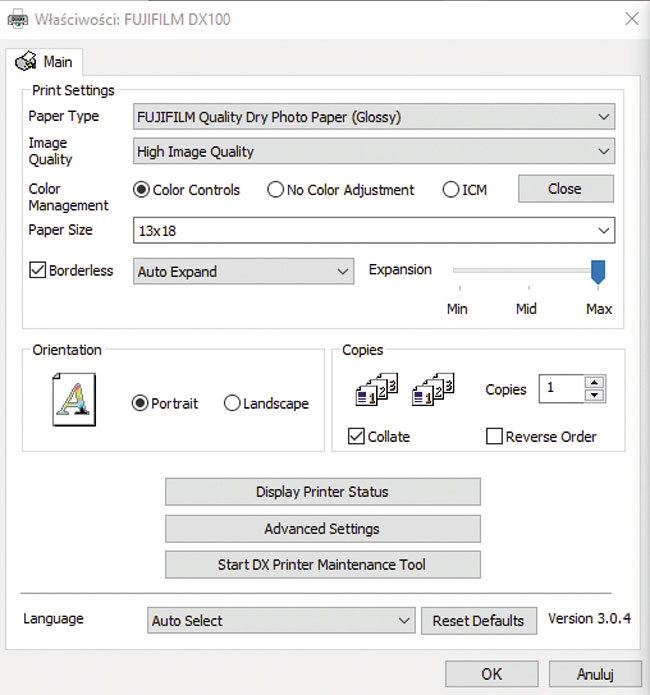The height and width of the screenshot is (695, 650).
Task: Disable the Borderless checkbox
Action: tap(38, 271)
